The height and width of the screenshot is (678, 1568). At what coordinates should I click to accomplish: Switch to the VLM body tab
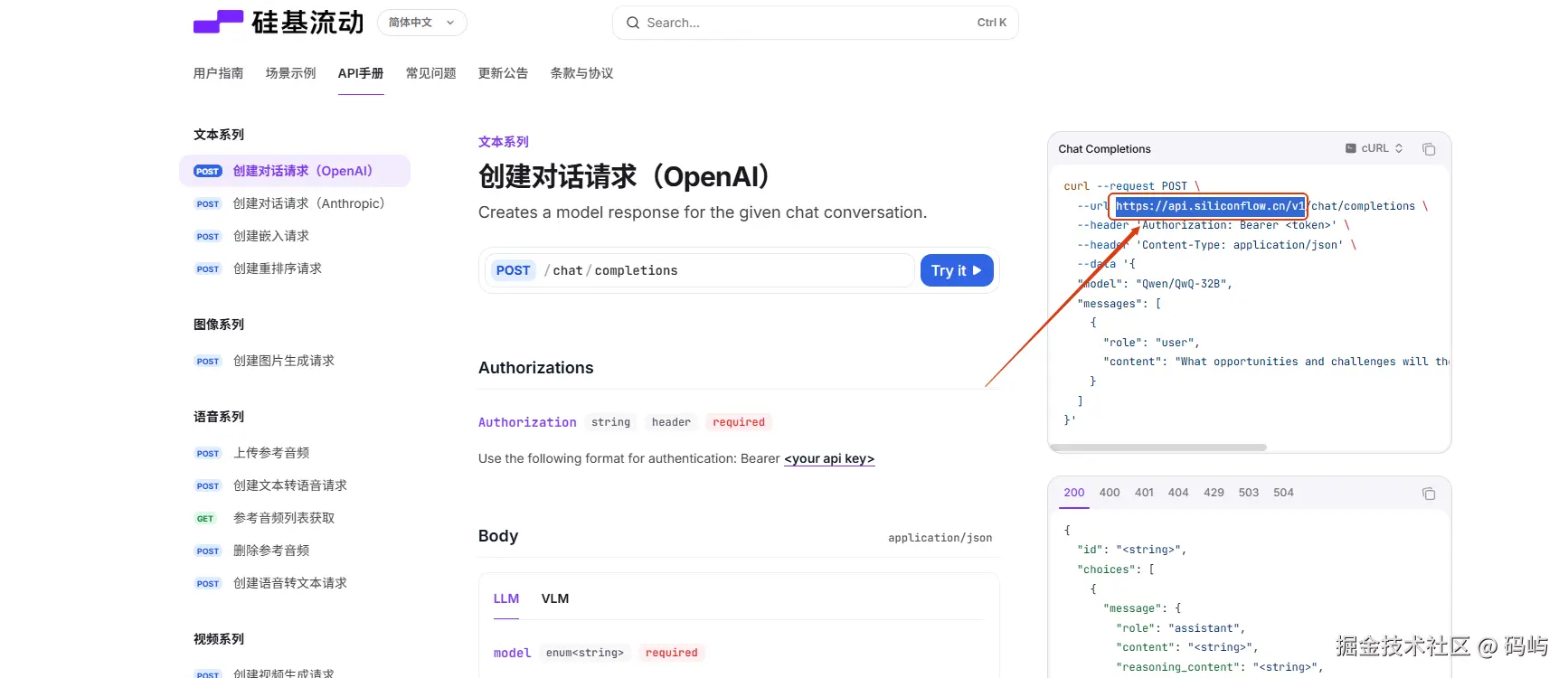click(x=555, y=598)
